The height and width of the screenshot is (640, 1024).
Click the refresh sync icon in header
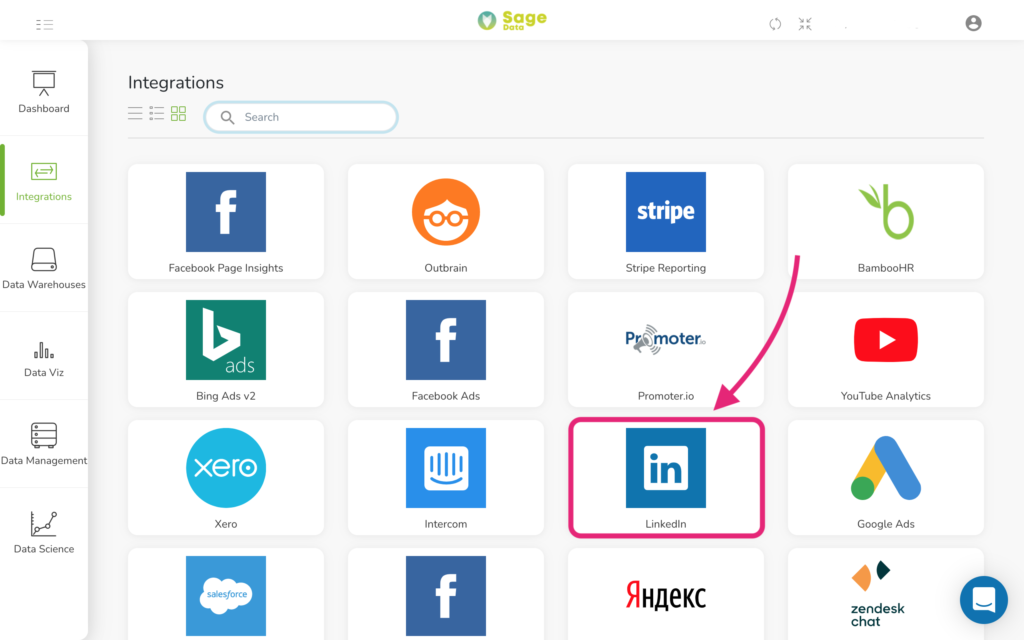pos(775,24)
